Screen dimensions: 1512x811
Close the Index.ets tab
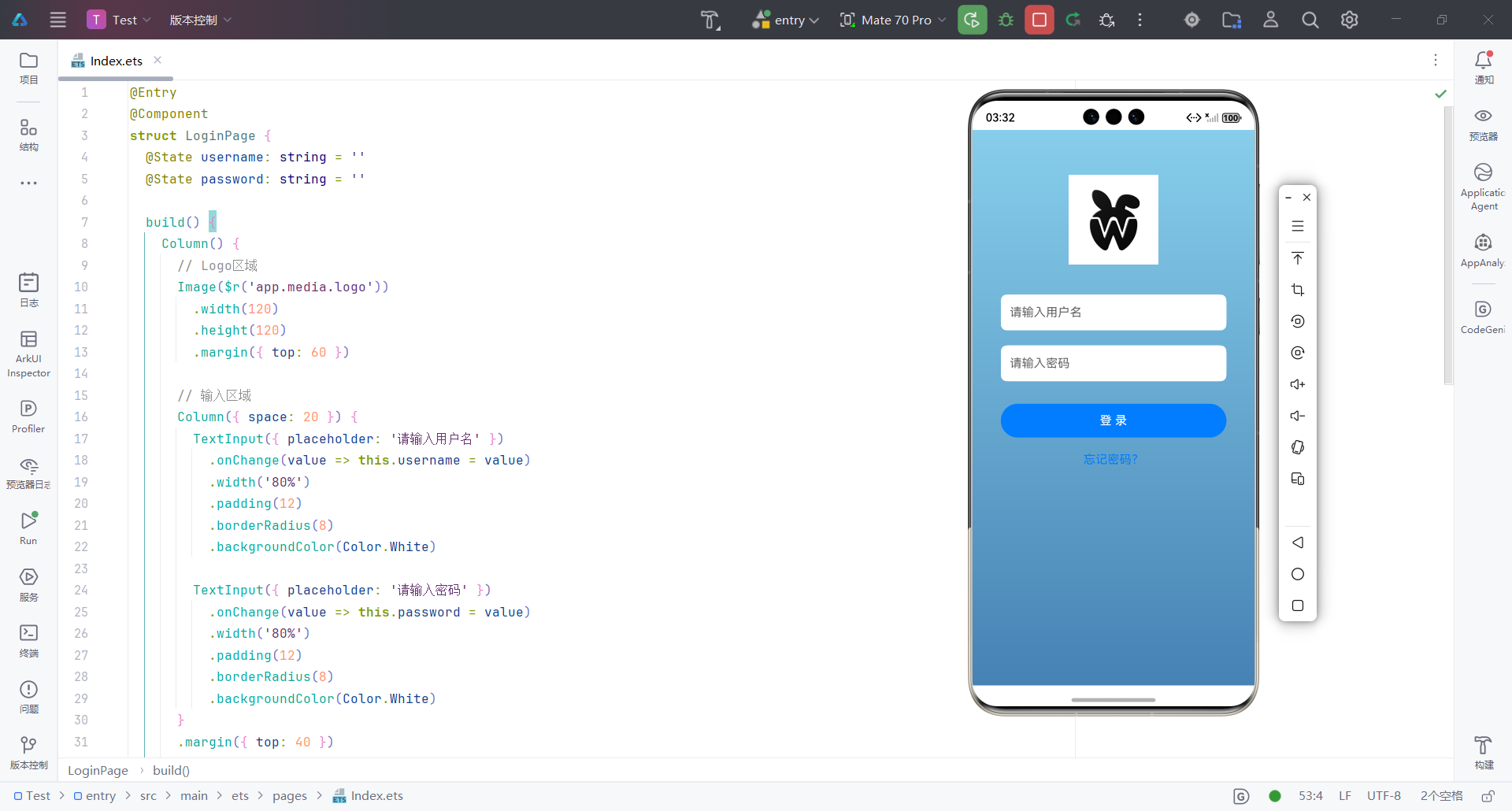pyautogui.click(x=157, y=60)
